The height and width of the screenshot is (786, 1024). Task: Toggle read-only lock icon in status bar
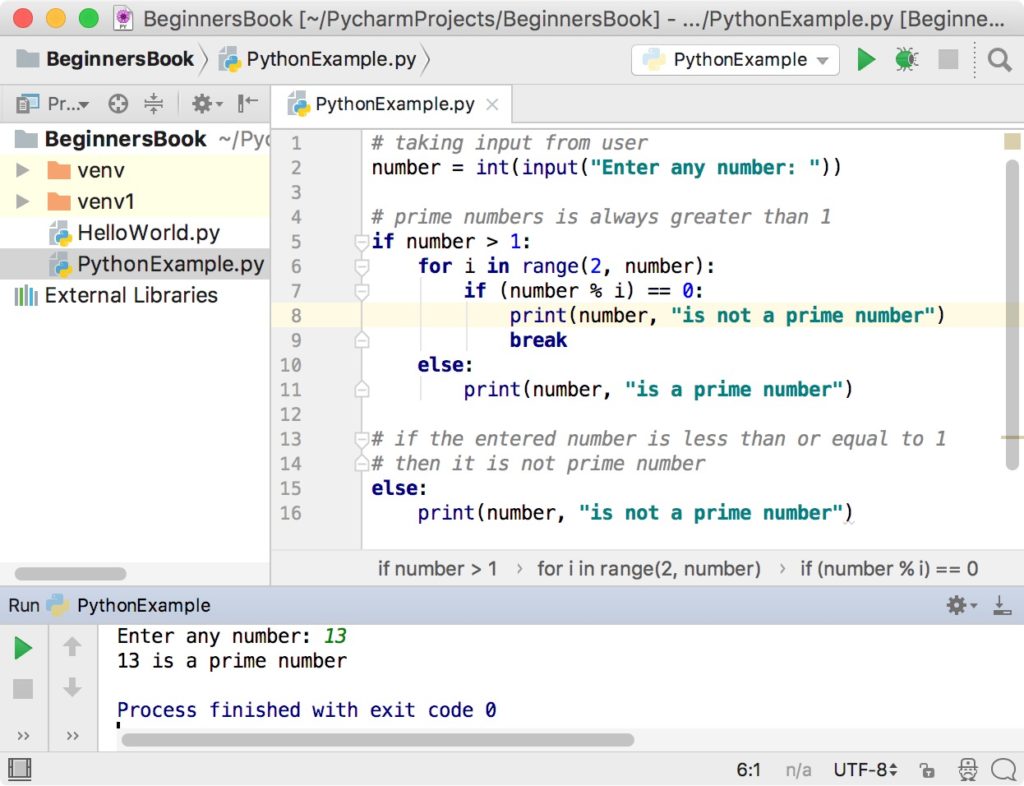[926, 770]
